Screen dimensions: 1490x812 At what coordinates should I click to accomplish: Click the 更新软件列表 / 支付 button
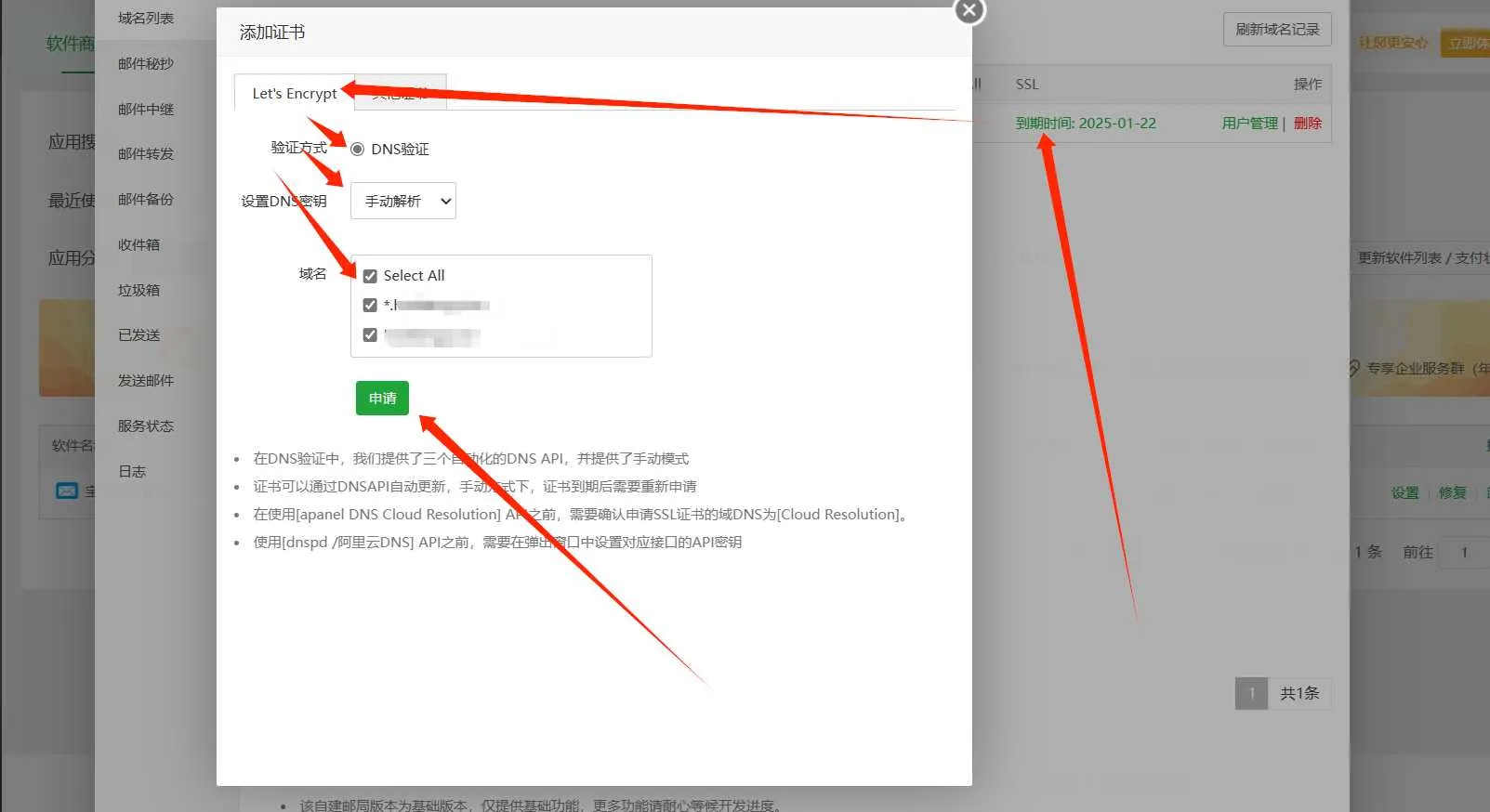1422,257
